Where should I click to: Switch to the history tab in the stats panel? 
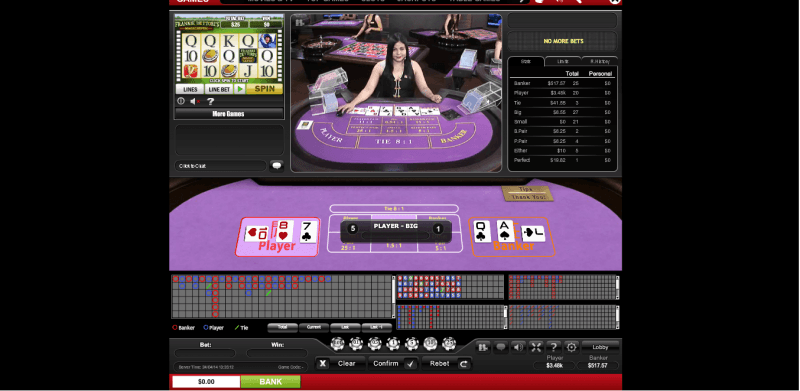tap(600, 61)
